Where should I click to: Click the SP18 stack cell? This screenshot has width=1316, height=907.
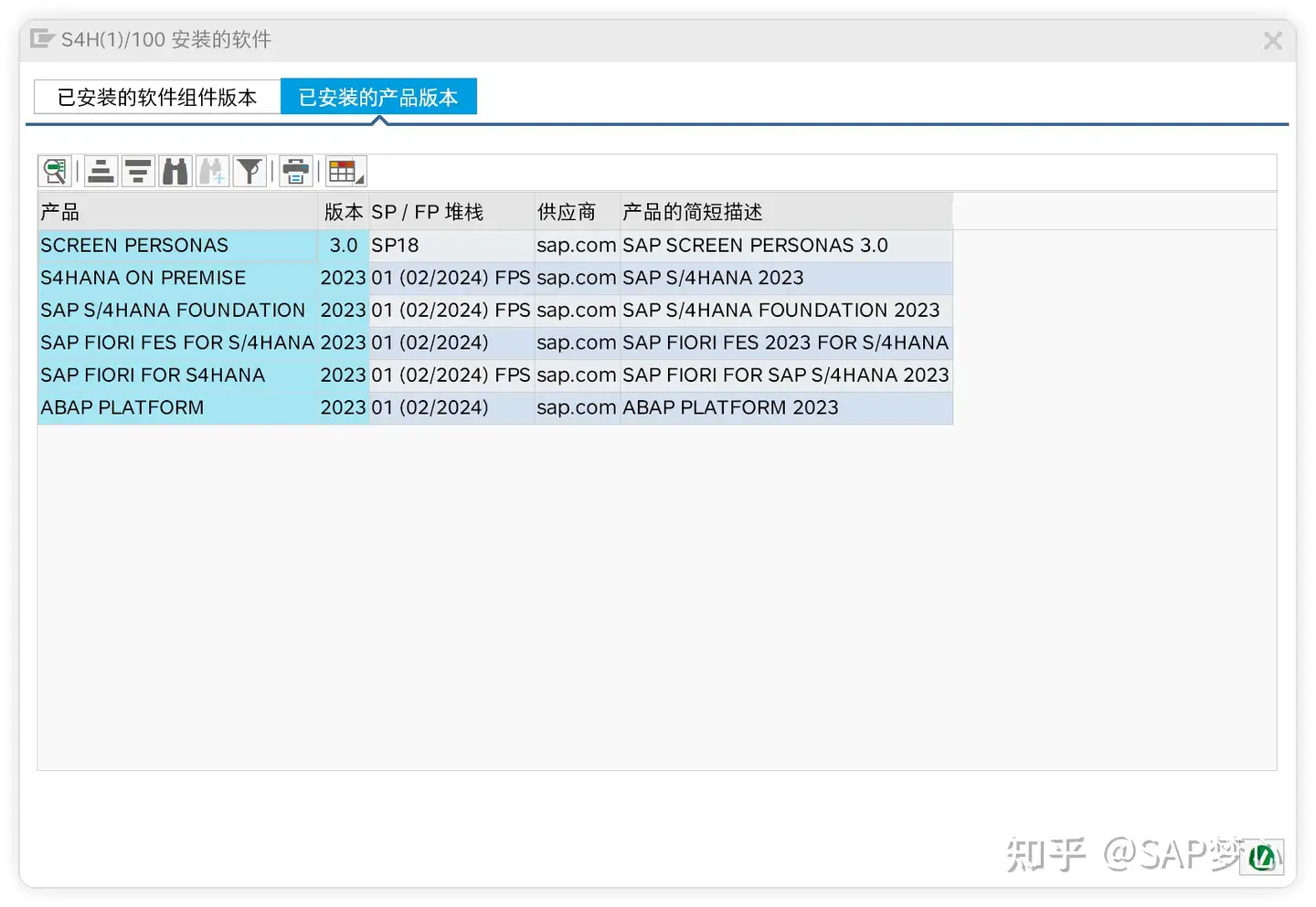451,245
